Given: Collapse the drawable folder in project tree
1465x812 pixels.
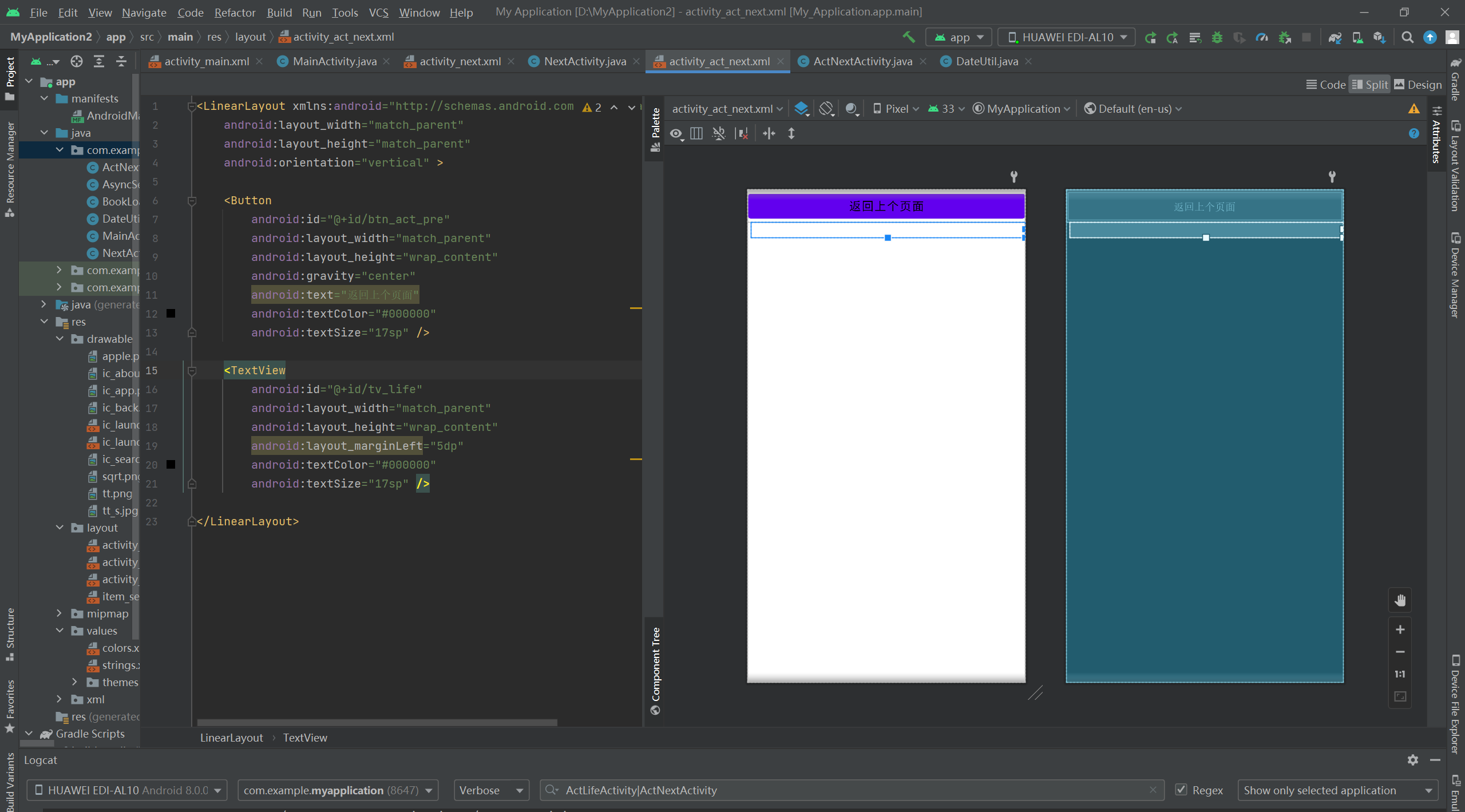Looking at the screenshot, I should (x=60, y=339).
